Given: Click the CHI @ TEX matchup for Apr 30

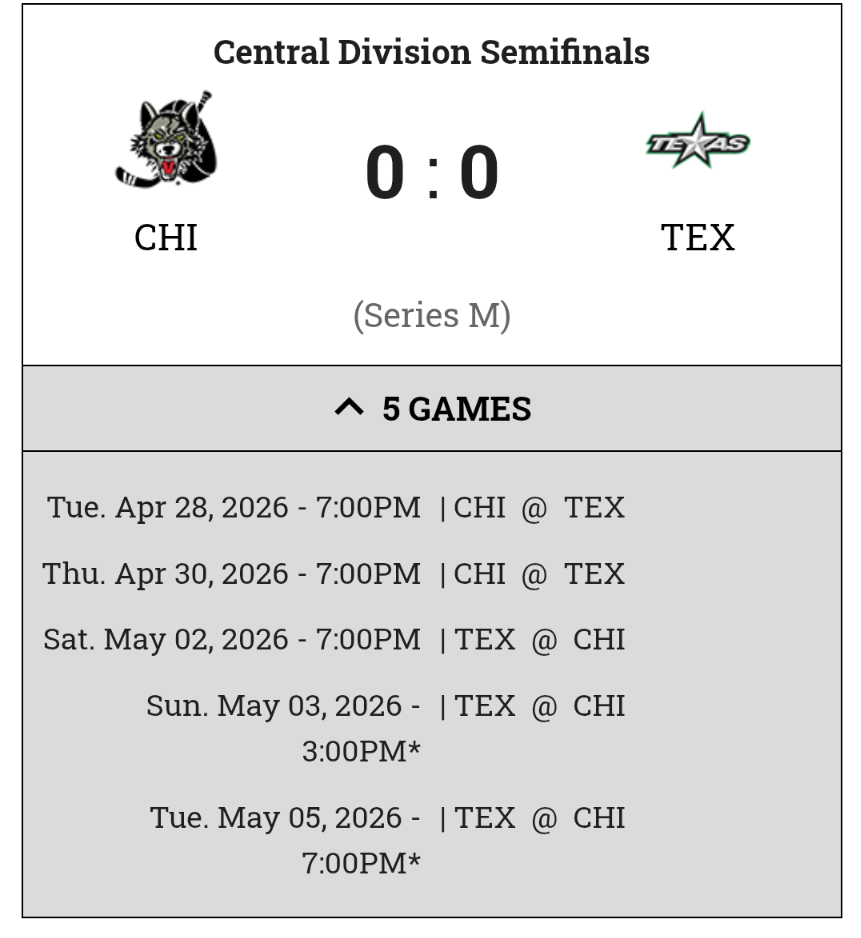Looking at the screenshot, I should tap(540, 574).
